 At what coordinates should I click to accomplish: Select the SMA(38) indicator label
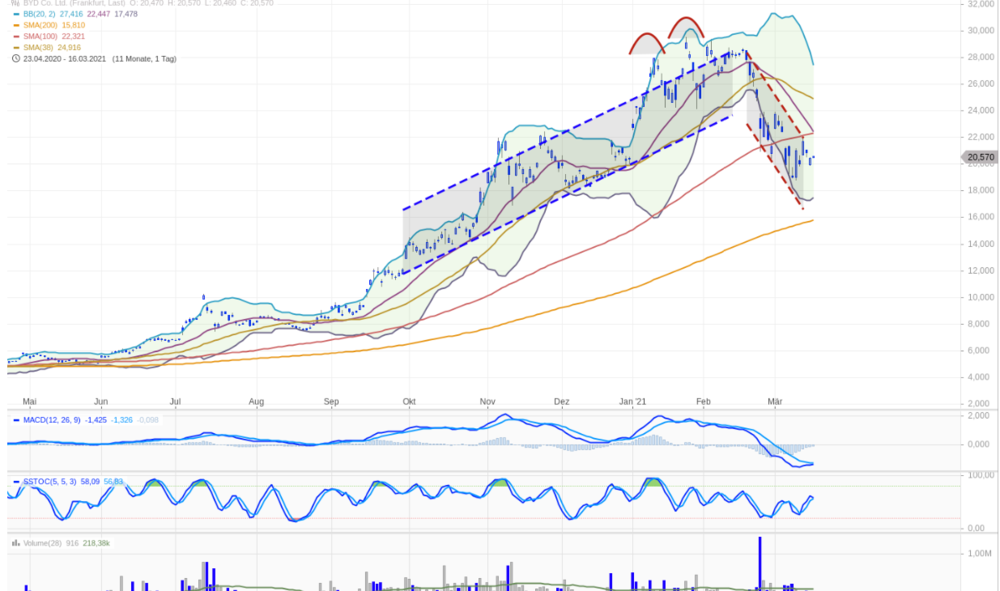(38, 48)
